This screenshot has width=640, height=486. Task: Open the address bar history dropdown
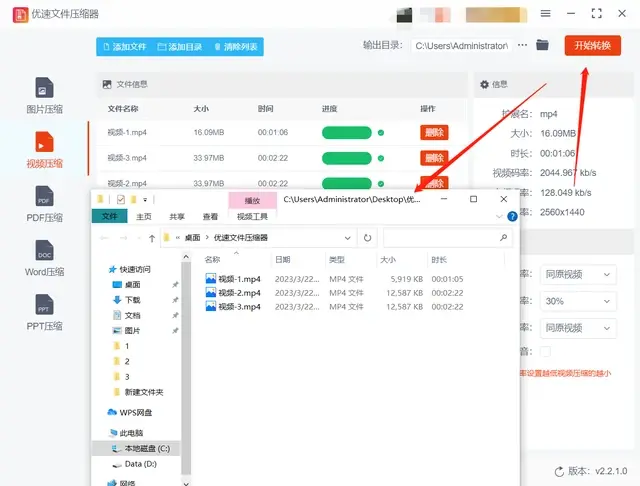[x=348, y=238]
